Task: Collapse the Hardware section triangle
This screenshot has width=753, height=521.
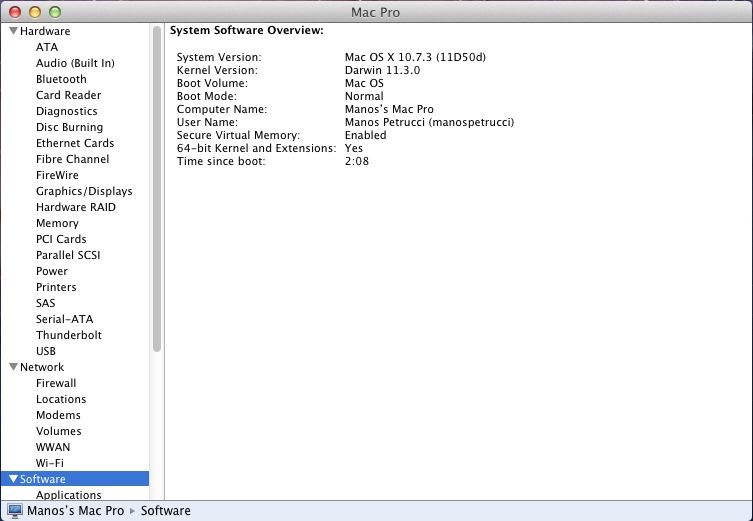Action: tap(13, 31)
